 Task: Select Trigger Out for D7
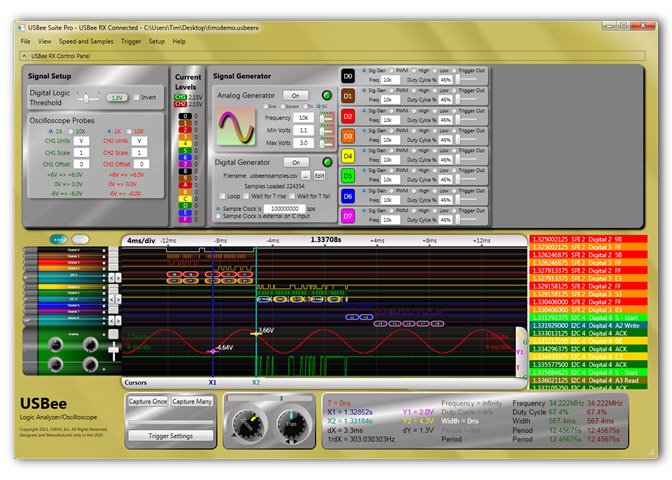click(454, 210)
